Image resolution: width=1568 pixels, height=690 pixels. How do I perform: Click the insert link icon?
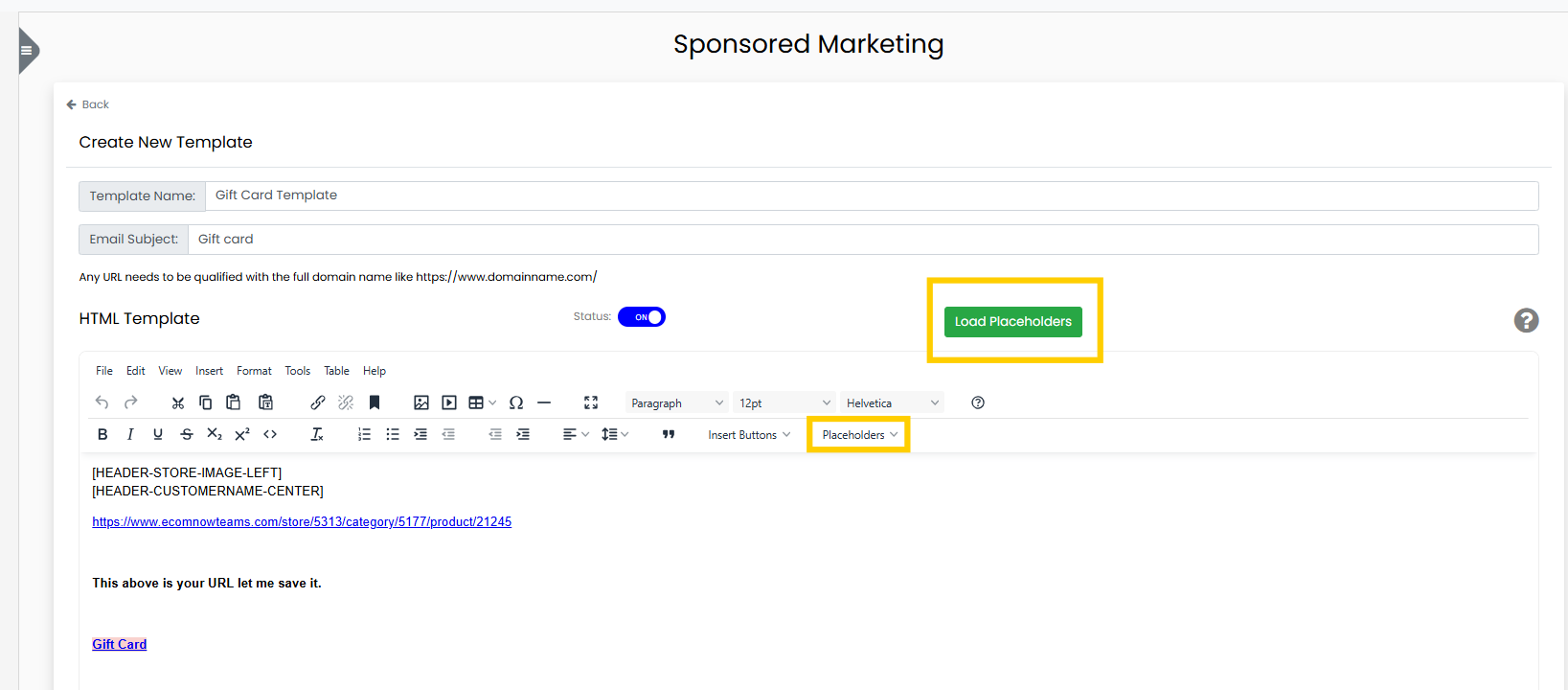(x=318, y=402)
